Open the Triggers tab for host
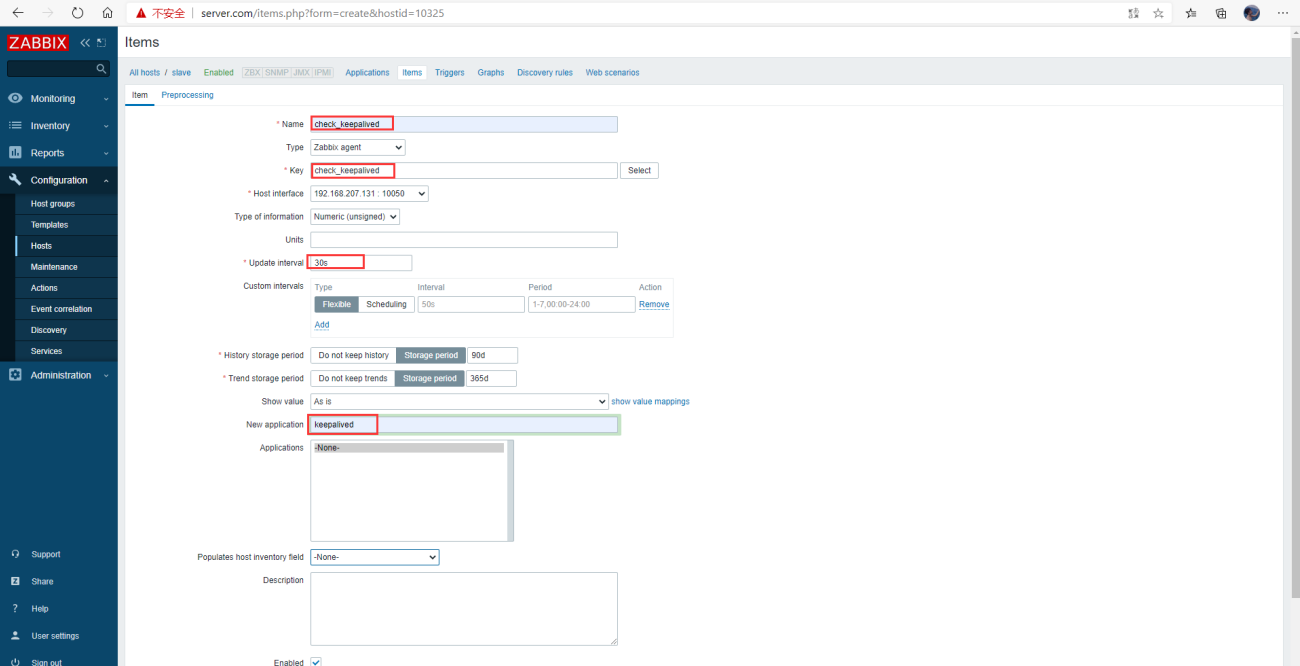The height and width of the screenshot is (666, 1300). [449, 73]
